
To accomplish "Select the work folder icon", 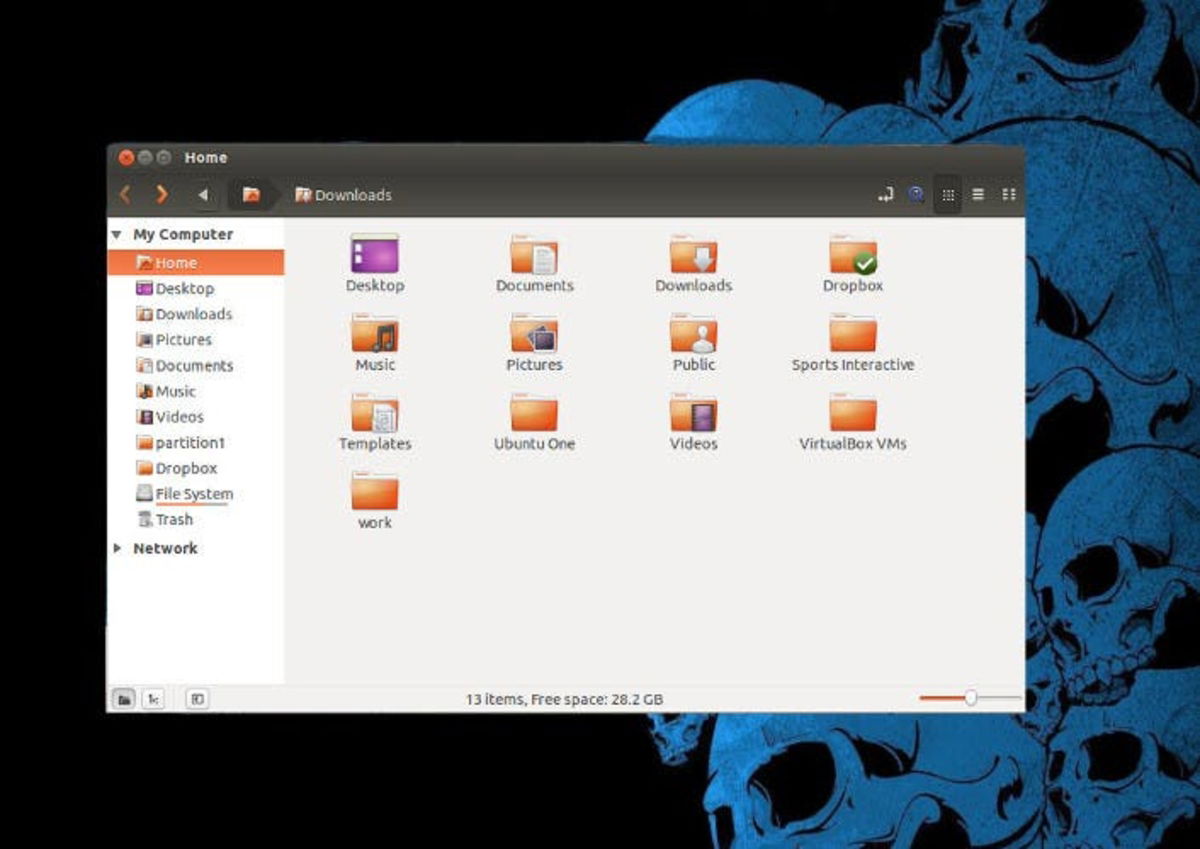I will [x=375, y=491].
